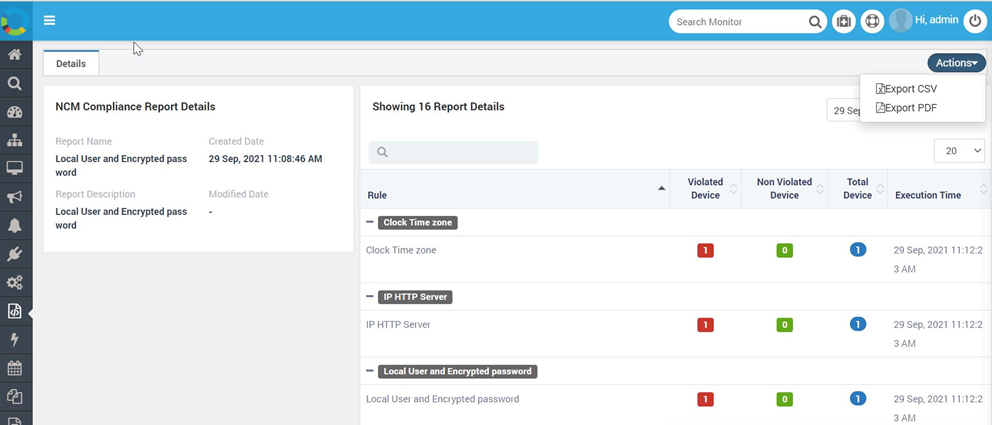Open the network topology sidebar icon
The height and width of the screenshot is (425, 992).
pyautogui.click(x=15, y=140)
